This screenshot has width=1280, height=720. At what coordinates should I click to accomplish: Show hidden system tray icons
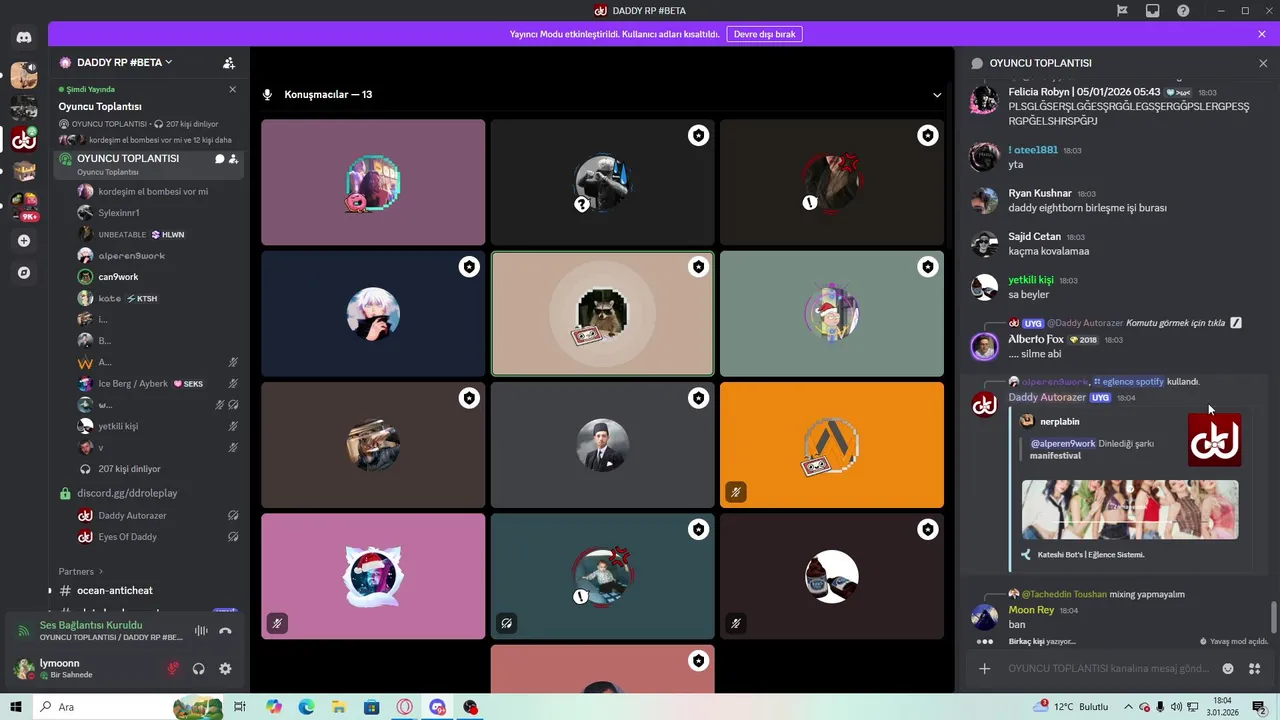[x=1129, y=707]
